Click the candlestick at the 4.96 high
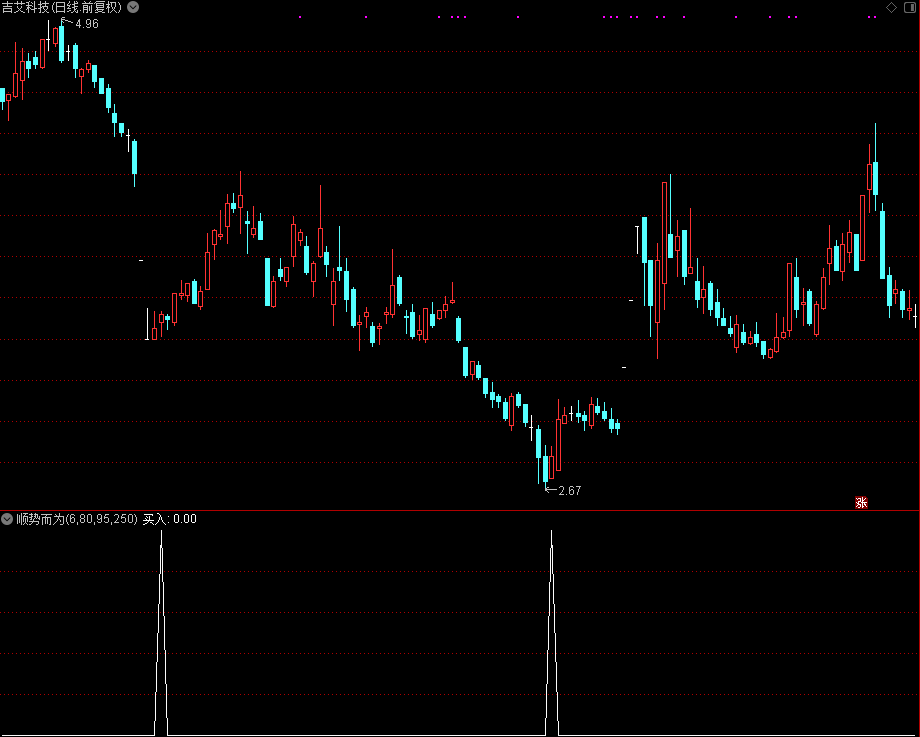 click(x=62, y=41)
